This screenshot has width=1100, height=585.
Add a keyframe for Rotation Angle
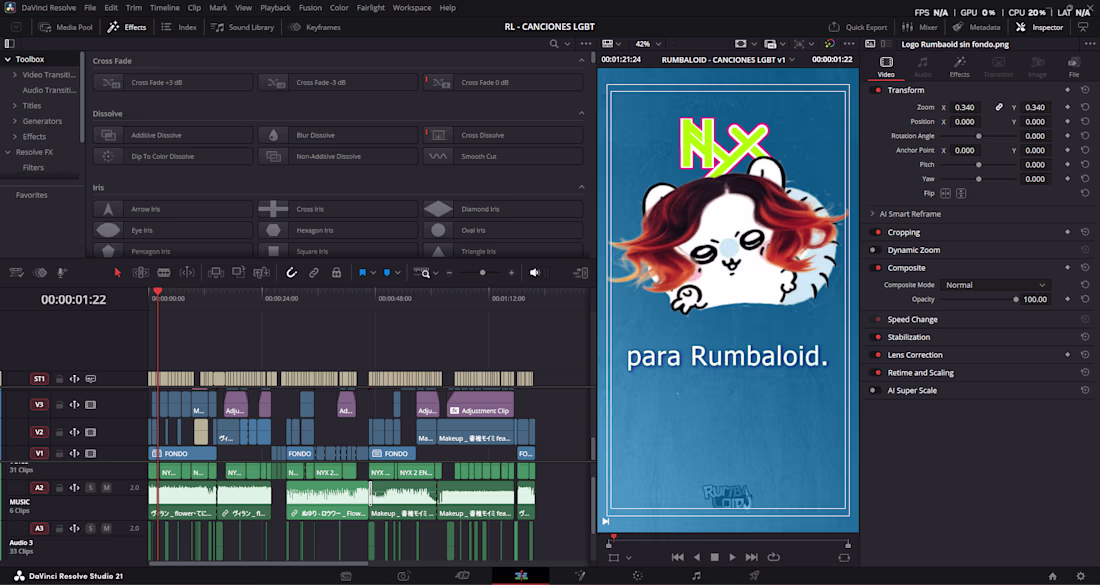click(1068, 136)
